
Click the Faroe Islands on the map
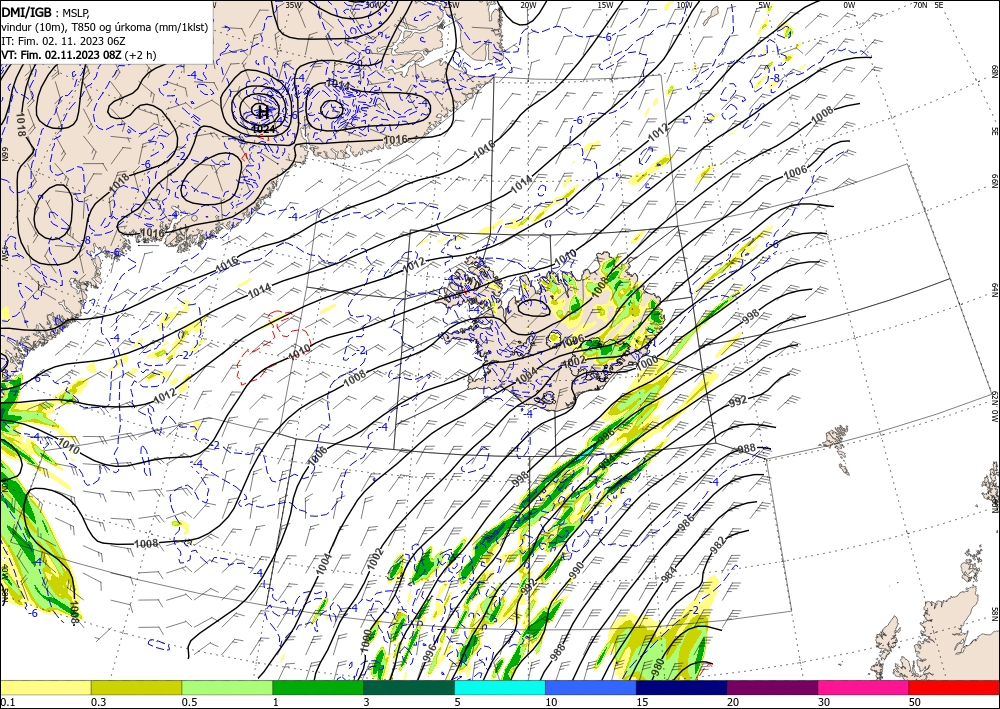point(838,448)
